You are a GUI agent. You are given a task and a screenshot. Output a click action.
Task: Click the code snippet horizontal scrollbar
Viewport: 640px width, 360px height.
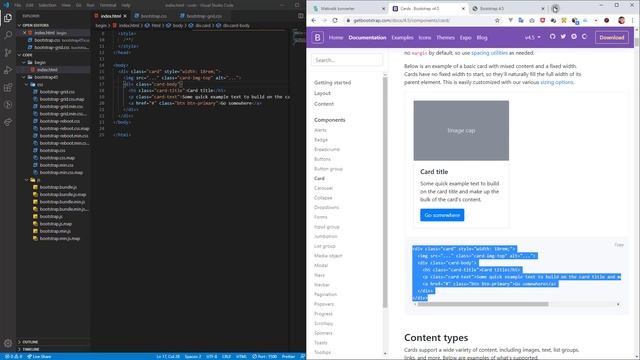[x=483, y=304]
